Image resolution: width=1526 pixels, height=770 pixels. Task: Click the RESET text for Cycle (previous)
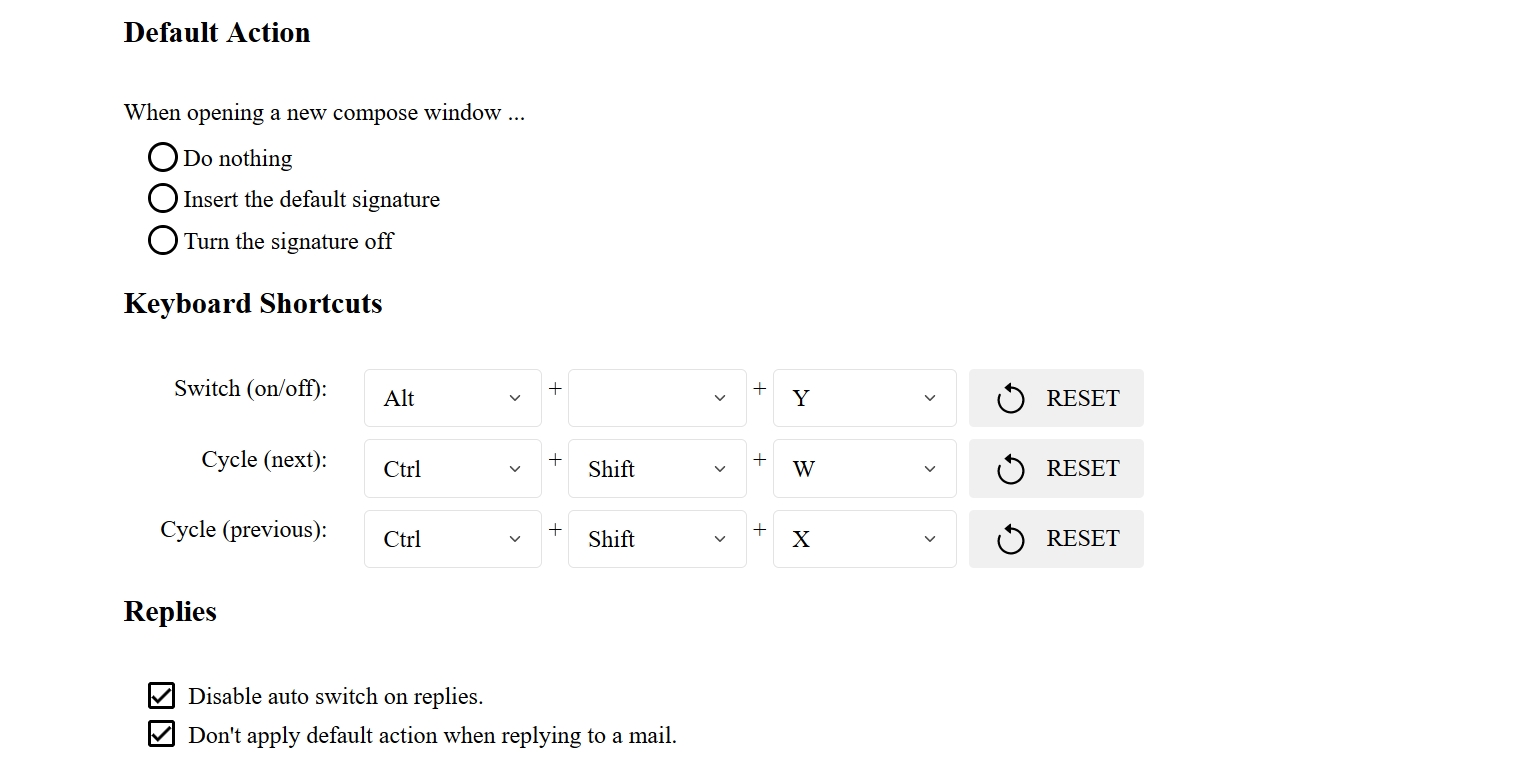click(1082, 539)
